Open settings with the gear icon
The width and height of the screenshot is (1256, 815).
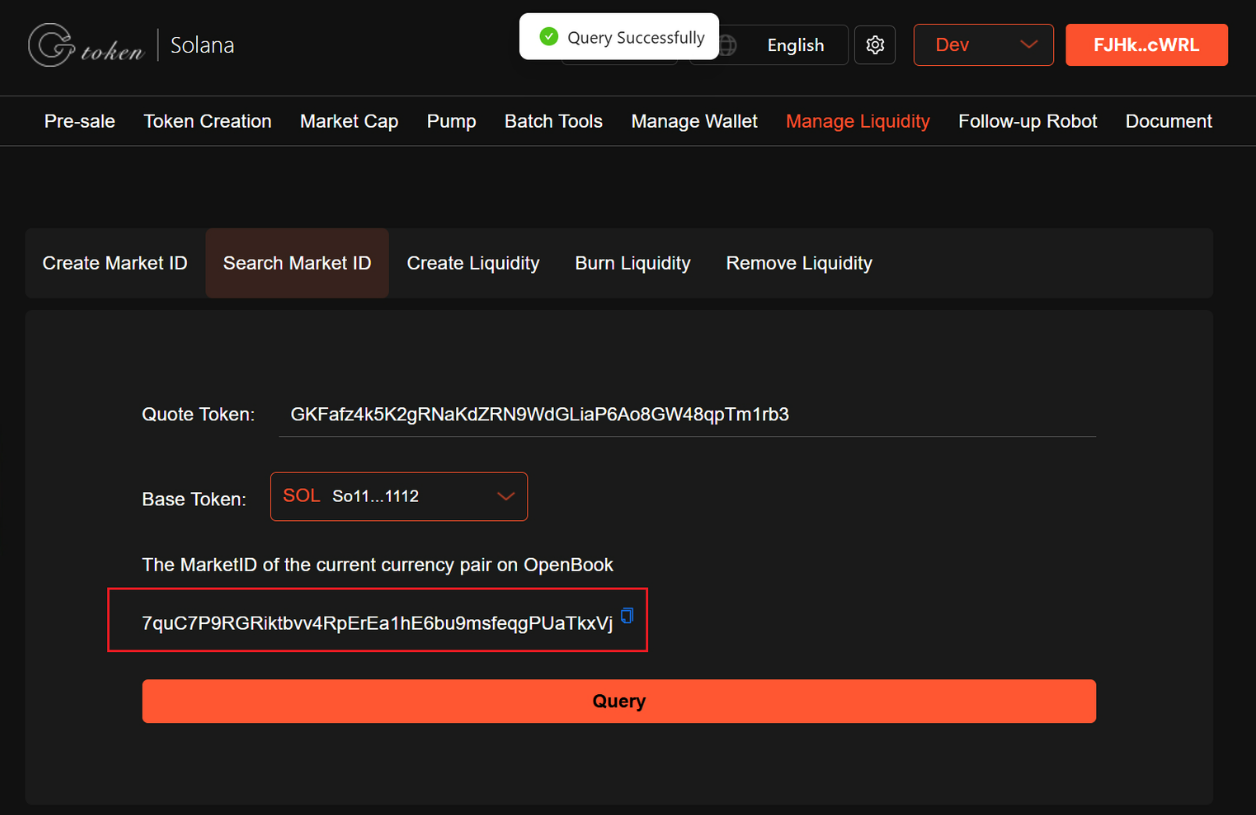[875, 45]
